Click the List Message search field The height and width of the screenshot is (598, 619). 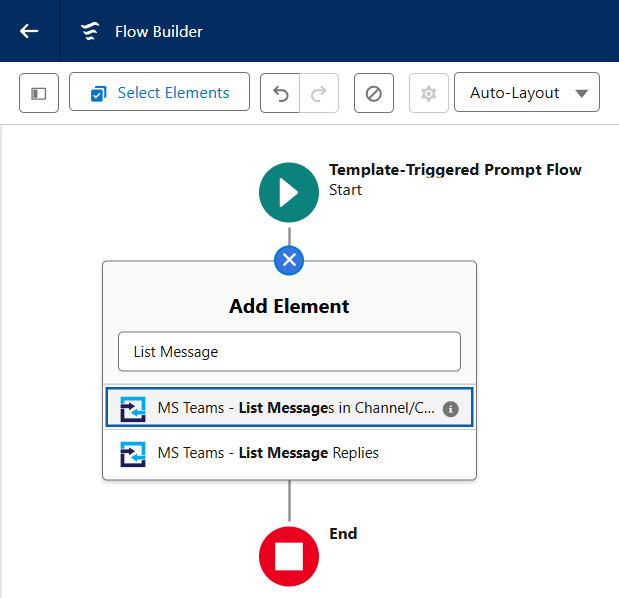(x=289, y=352)
